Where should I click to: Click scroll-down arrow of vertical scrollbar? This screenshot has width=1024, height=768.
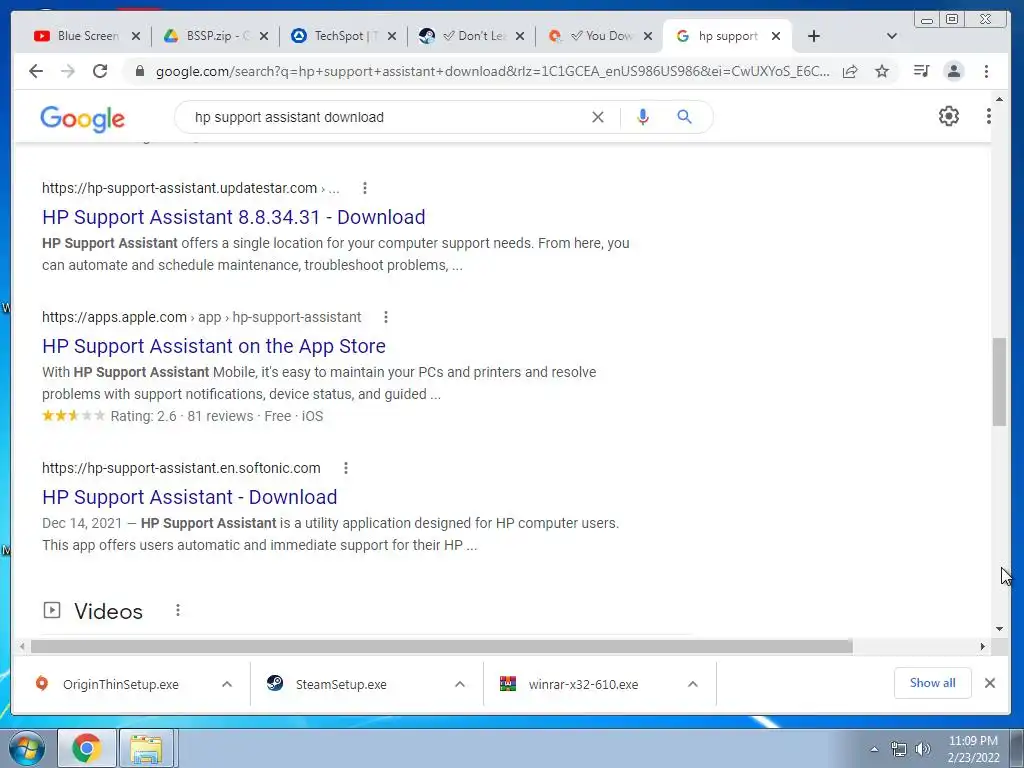coord(999,629)
